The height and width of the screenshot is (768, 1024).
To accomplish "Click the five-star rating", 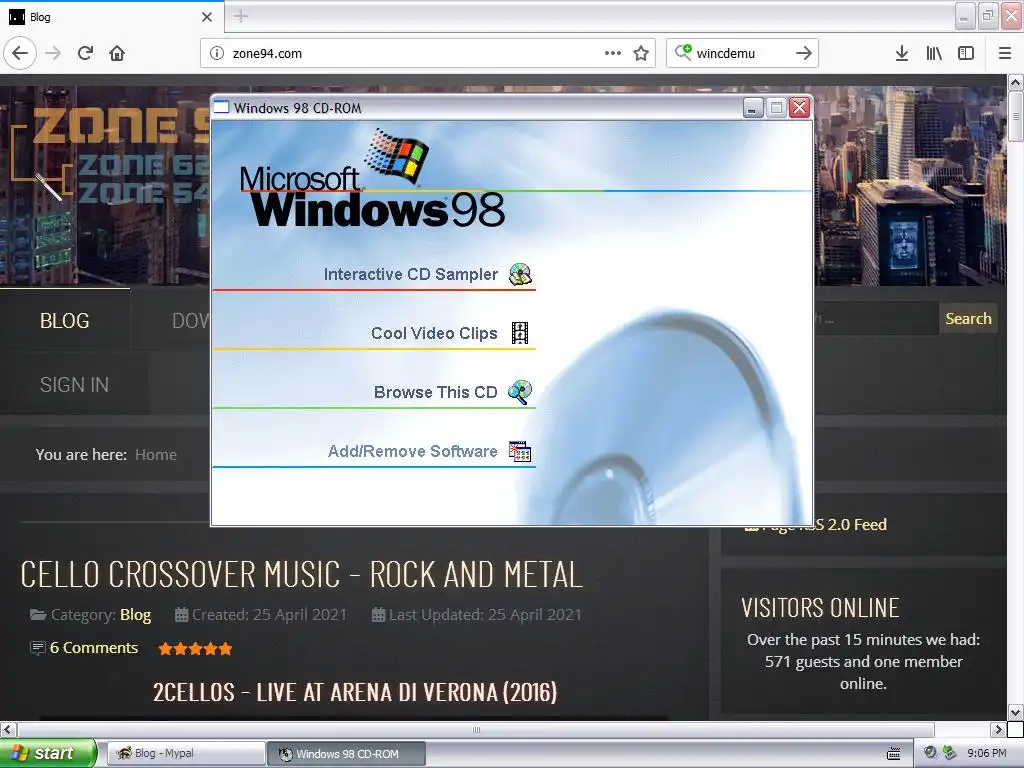I will pyautogui.click(x=195, y=648).
